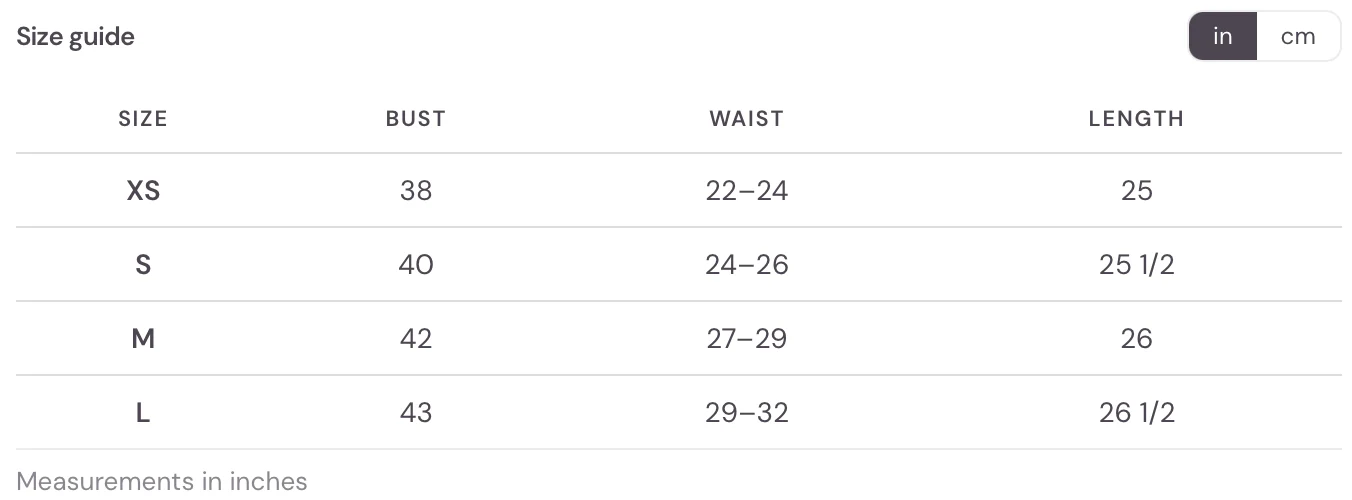Image resolution: width=1352 pixels, height=500 pixels.
Task: Click the Size guide heading
Action: click(x=76, y=37)
